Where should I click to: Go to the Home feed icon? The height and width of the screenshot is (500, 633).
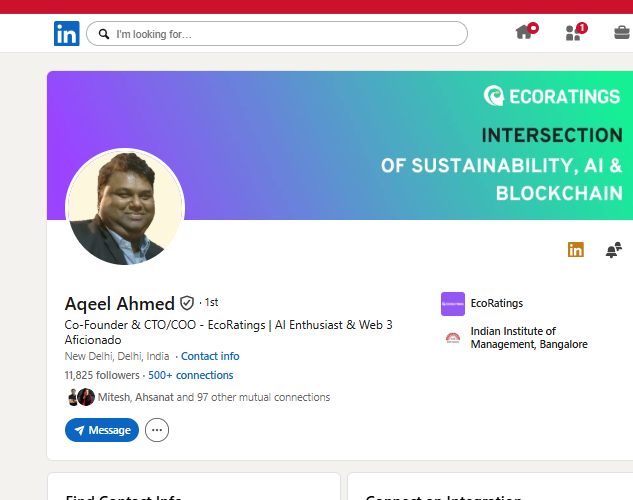coord(526,31)
